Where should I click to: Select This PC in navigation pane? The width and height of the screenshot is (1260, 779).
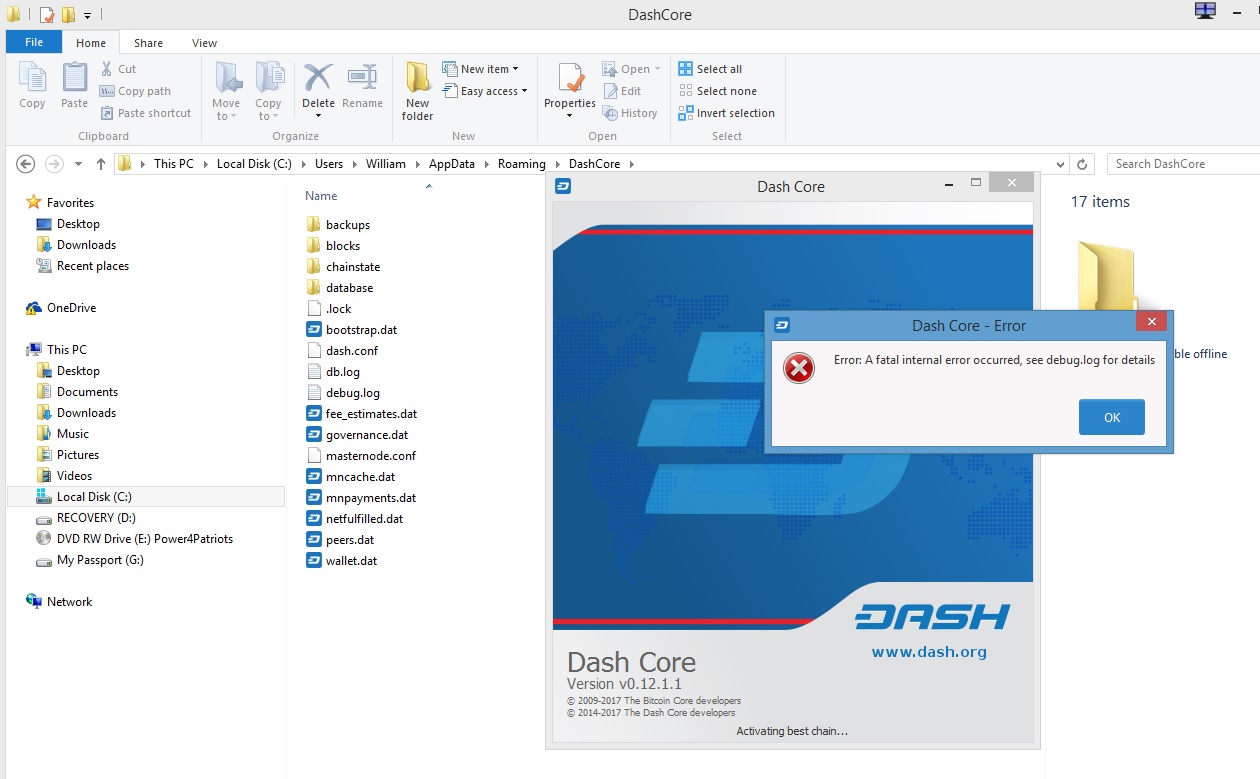67,350
